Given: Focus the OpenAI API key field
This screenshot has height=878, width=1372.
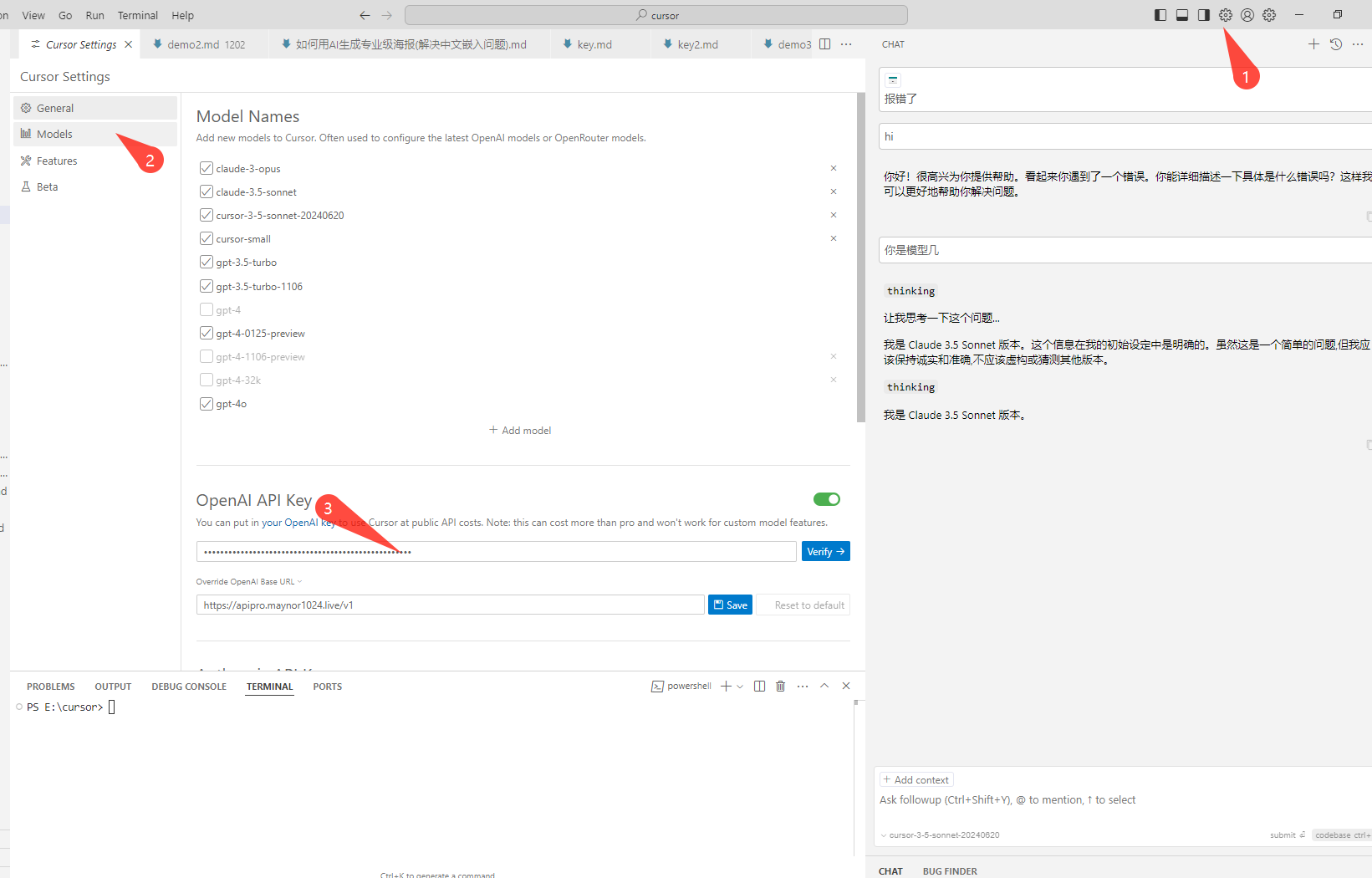Looking at the screenshot, I should 497,551.
